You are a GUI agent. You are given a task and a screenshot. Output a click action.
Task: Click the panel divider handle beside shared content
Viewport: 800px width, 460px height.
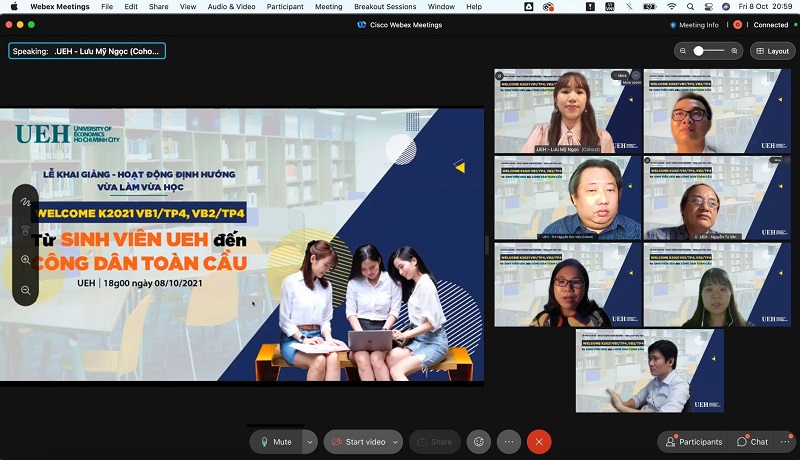(487, 245)
